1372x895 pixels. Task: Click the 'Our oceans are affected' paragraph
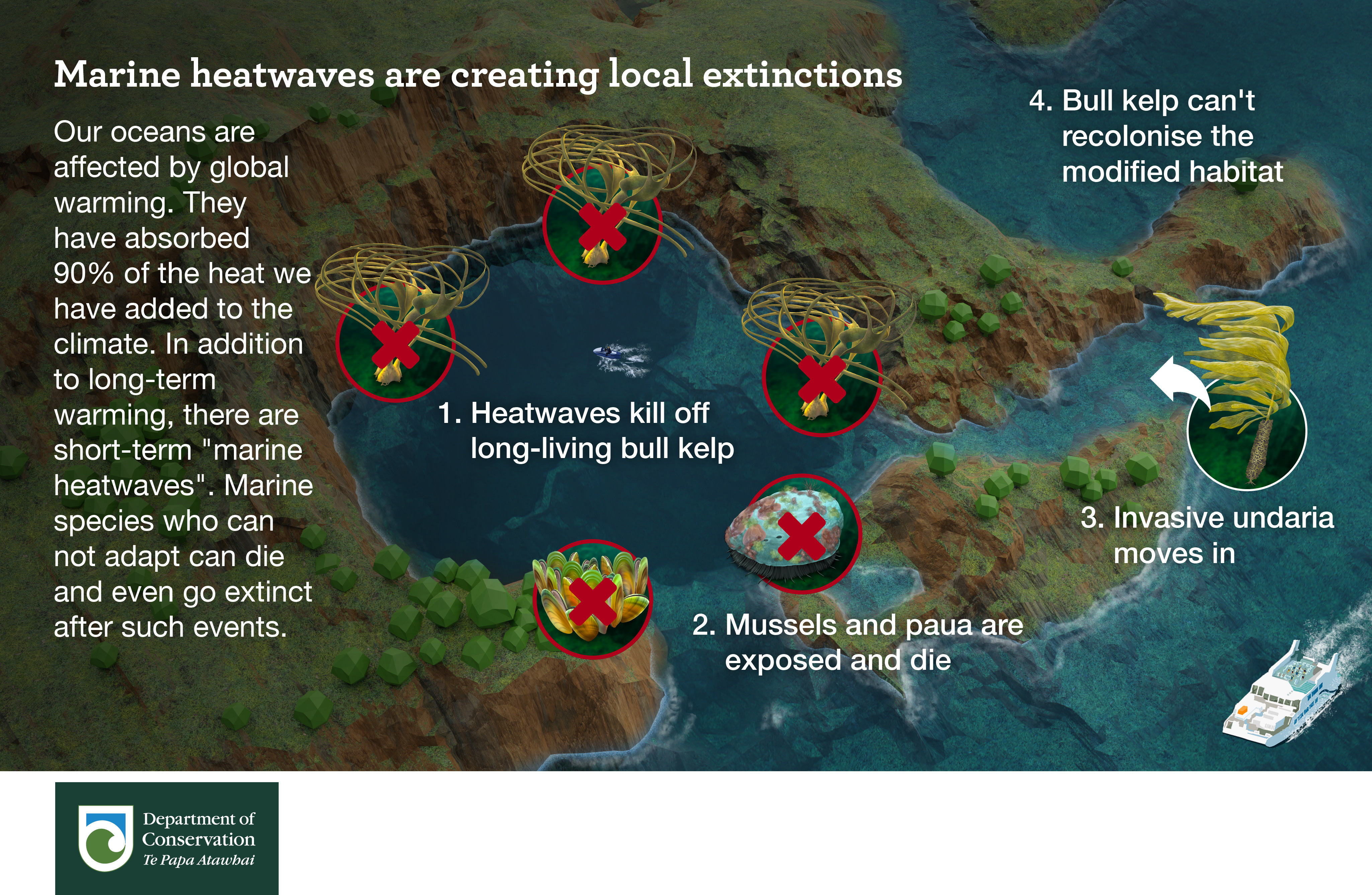[x=183, y=379]
